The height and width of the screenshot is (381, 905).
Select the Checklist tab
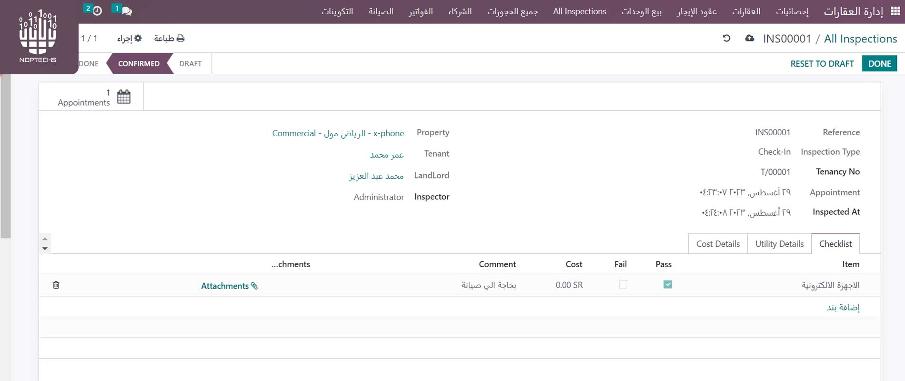click(835, 244)
